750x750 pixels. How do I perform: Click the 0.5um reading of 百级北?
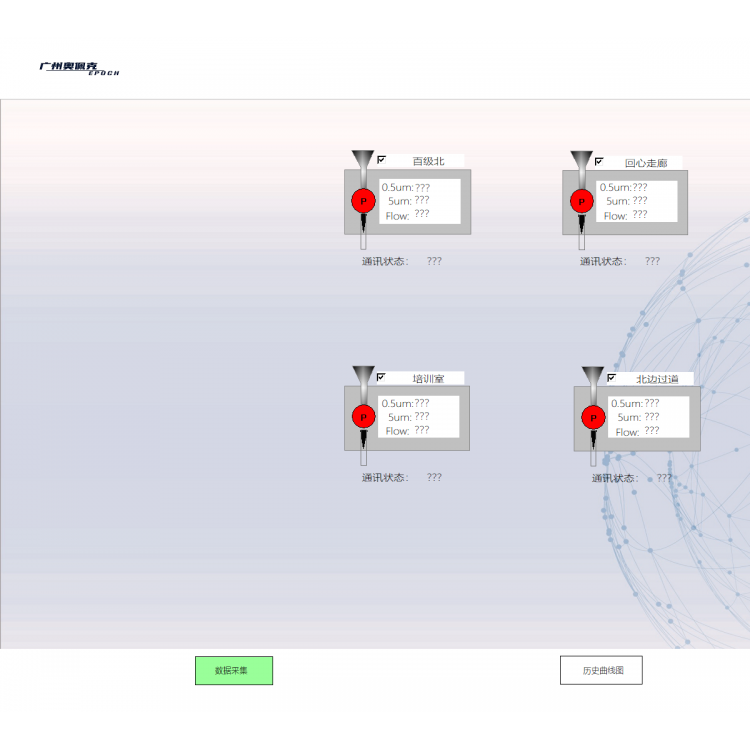(422, 187)
